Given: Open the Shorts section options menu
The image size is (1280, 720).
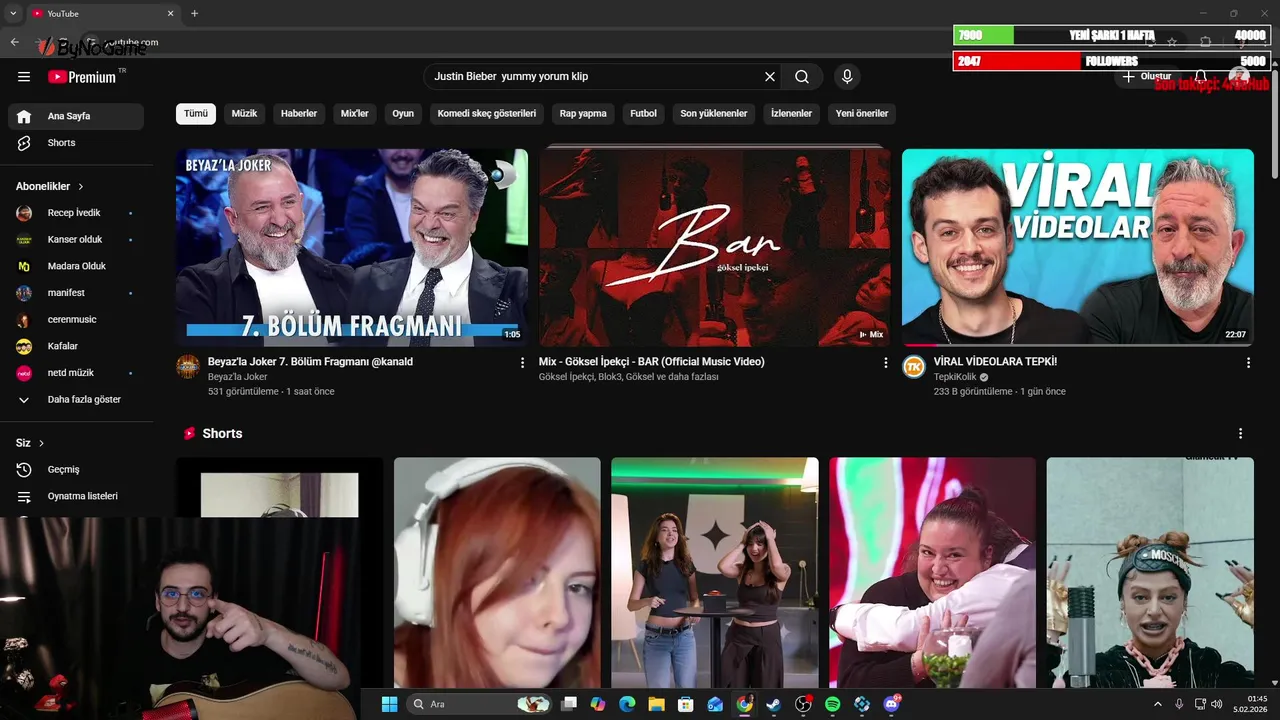Looking at the screenshot, I should 1240,434.
